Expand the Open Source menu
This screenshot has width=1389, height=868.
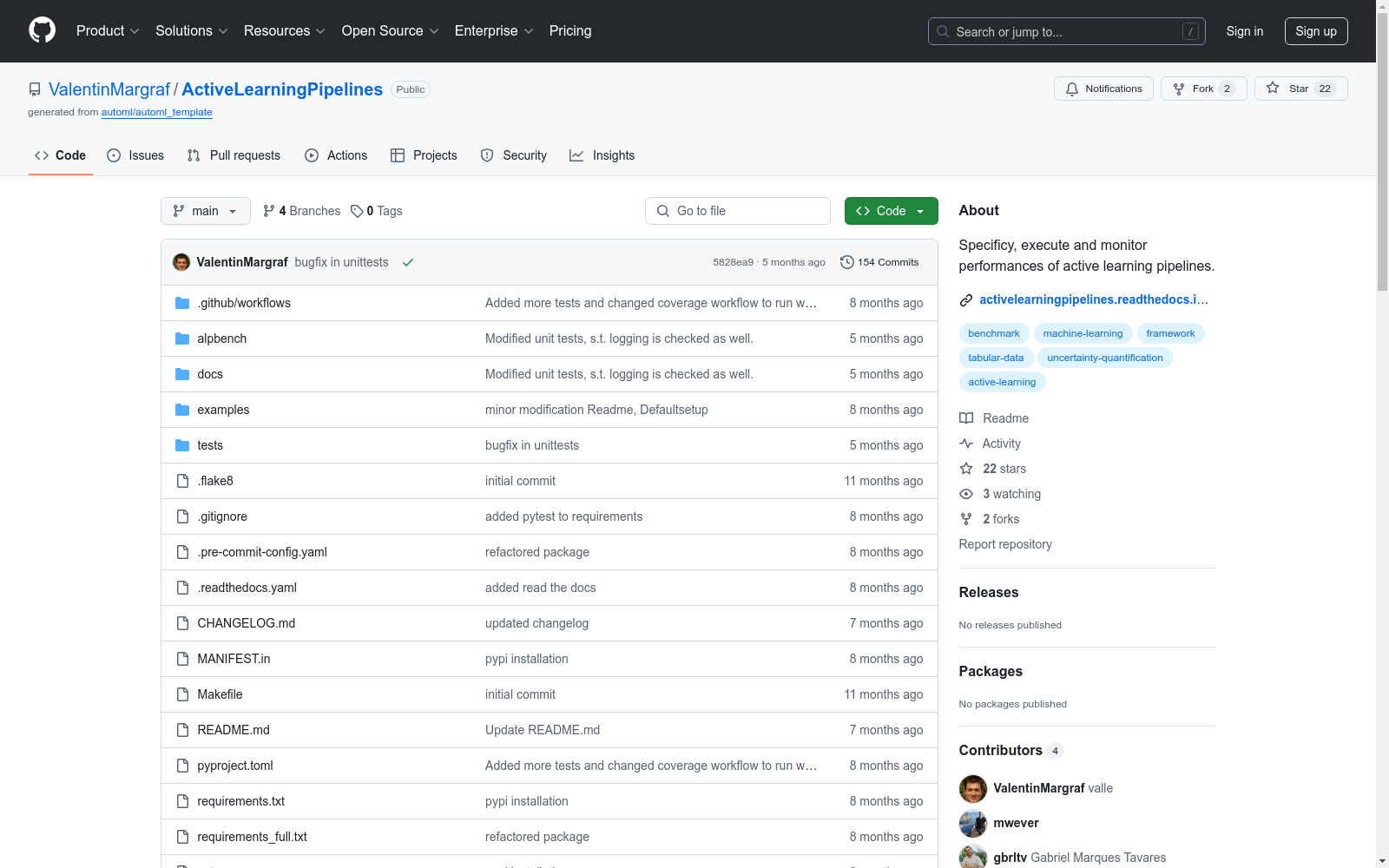point(391,31)
